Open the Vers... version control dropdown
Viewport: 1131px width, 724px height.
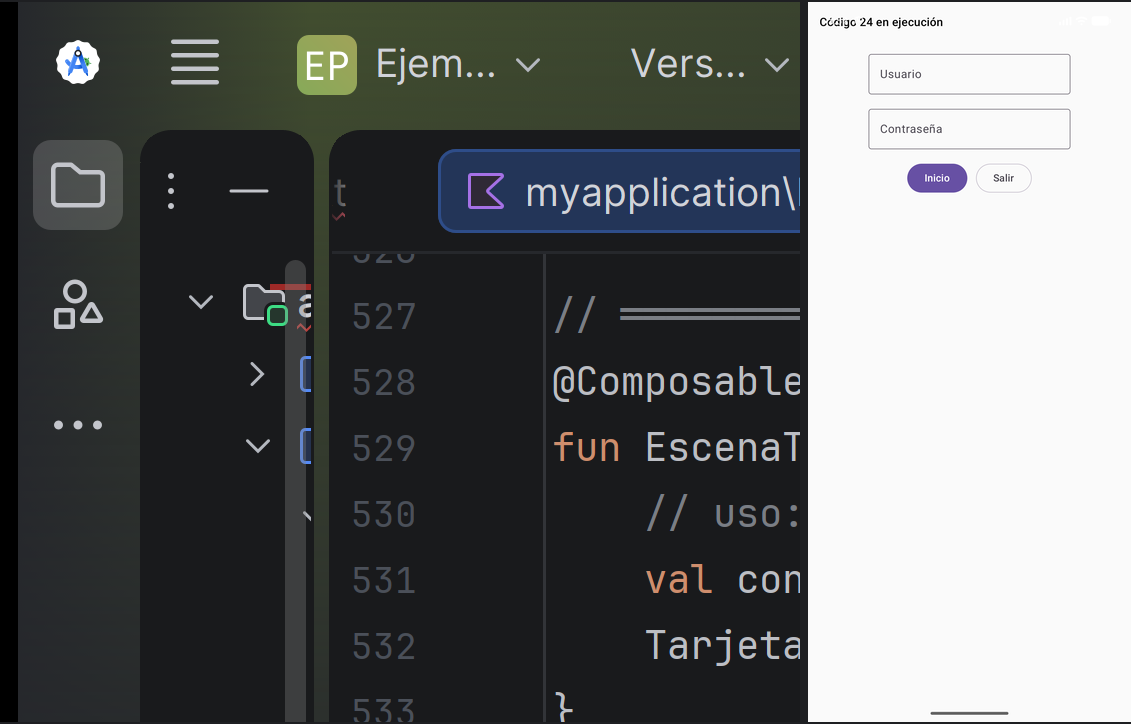[x=710, y=65]
